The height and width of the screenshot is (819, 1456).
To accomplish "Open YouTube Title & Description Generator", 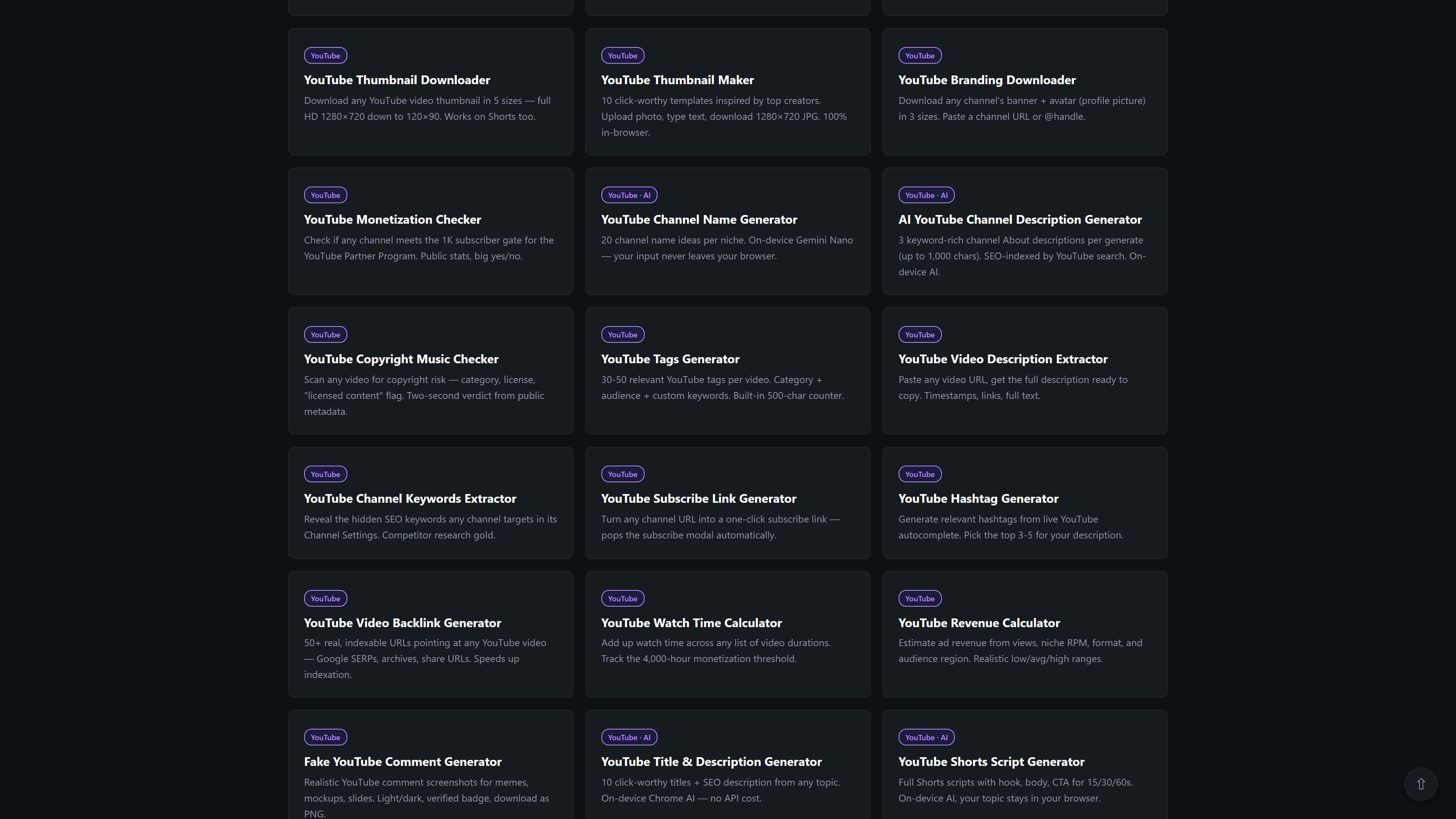I will (x=711, y=762).
